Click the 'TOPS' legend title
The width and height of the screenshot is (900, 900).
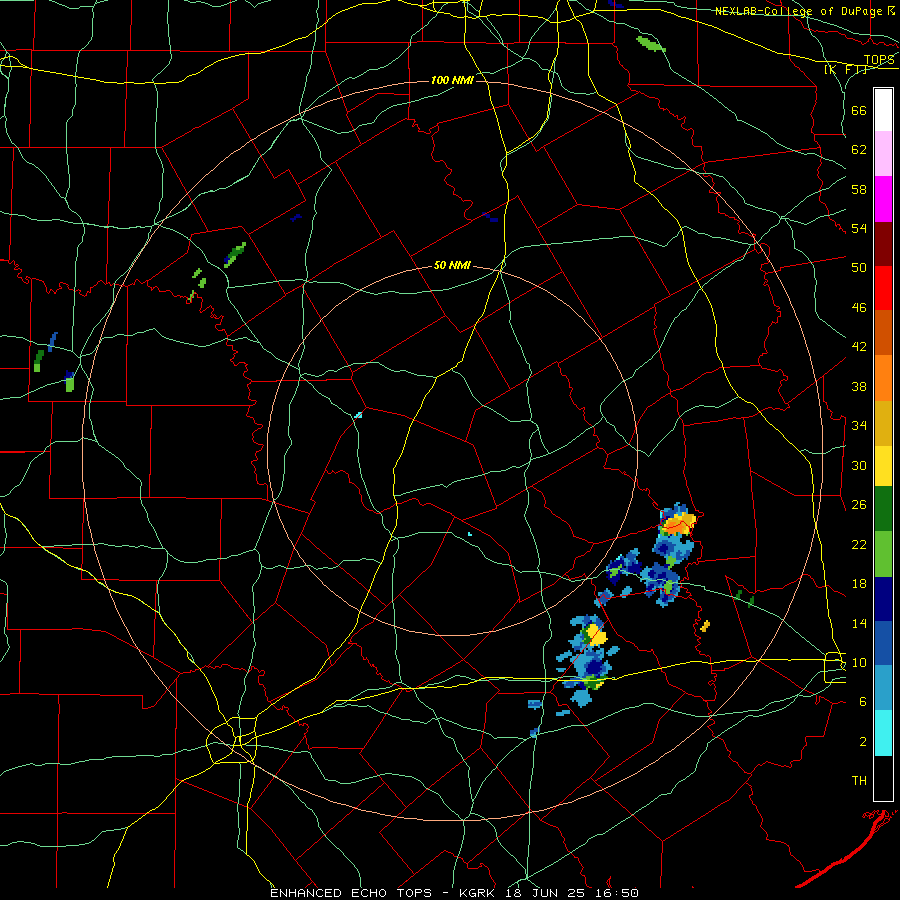[x=879, y=60]
